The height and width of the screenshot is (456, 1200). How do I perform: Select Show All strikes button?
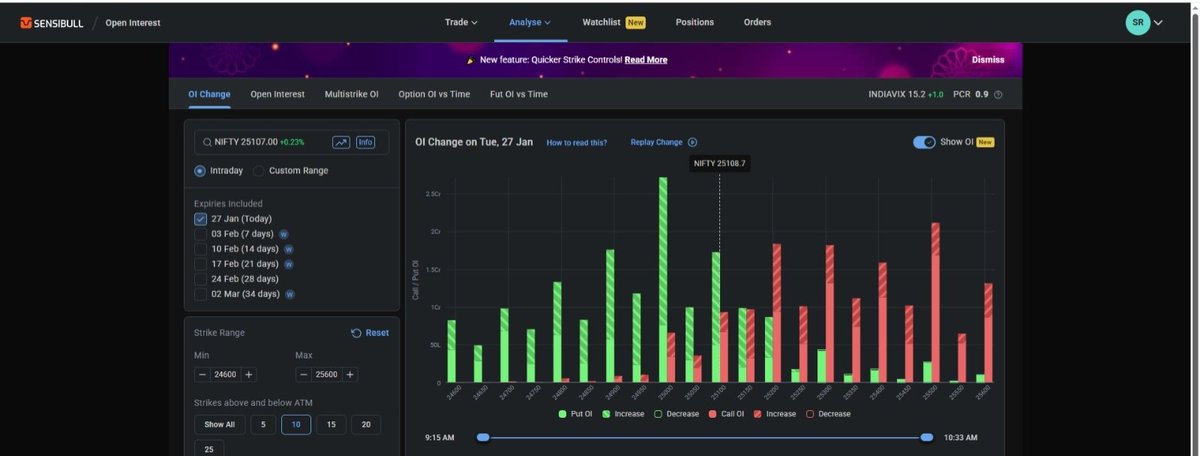coord(219,425)
